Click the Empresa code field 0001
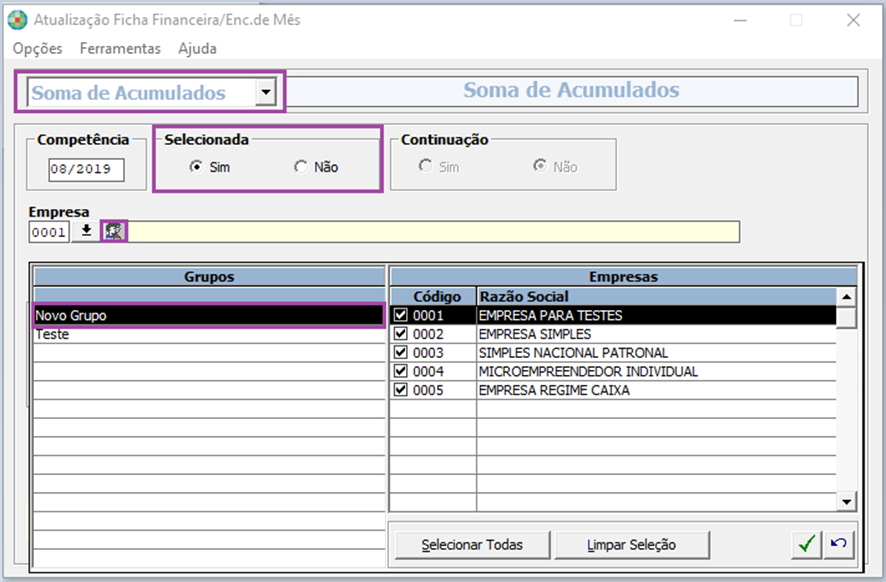This screenshot has width=886, height=582. point(49,232)
